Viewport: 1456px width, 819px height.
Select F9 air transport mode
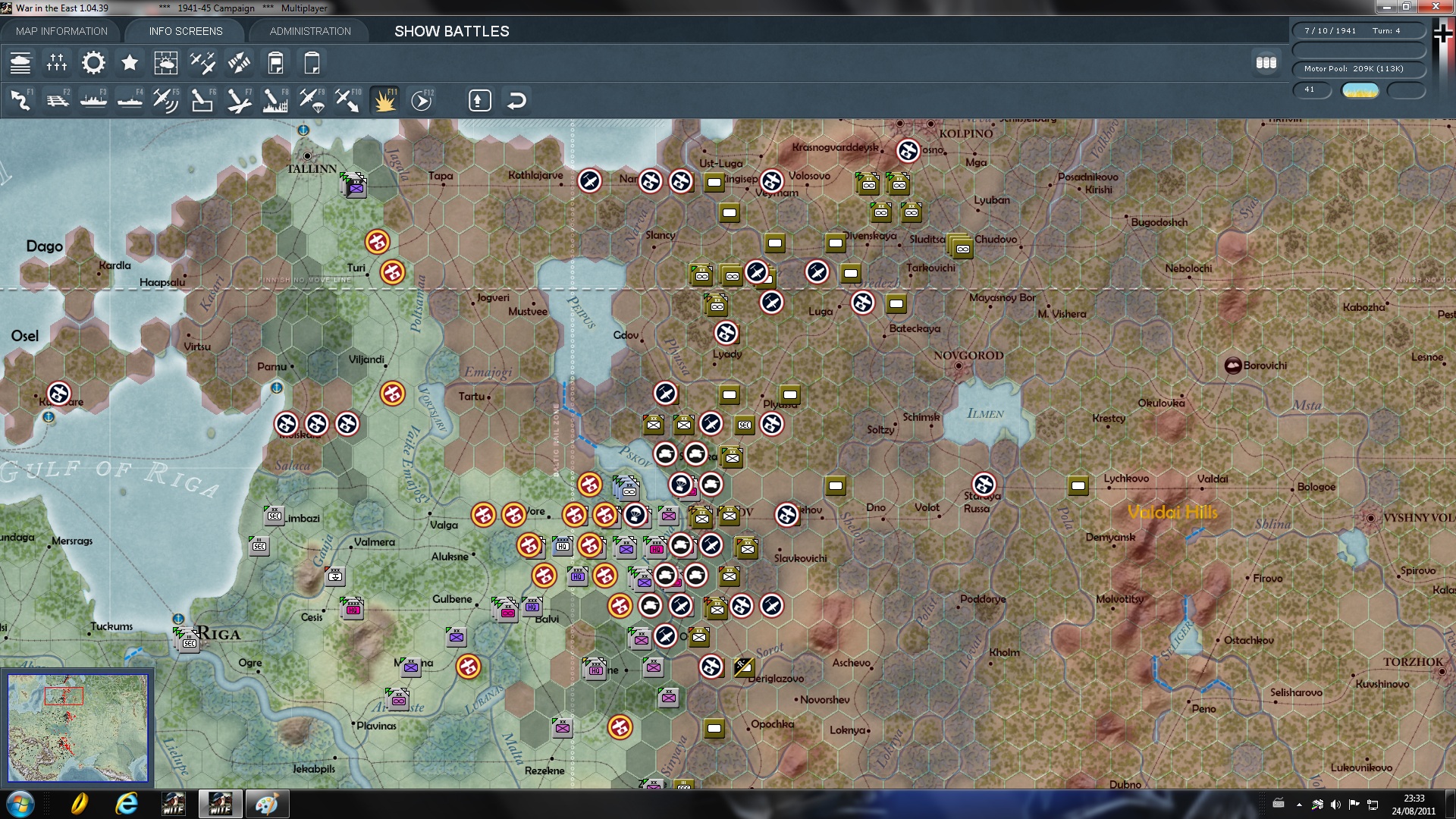[312, 100]
